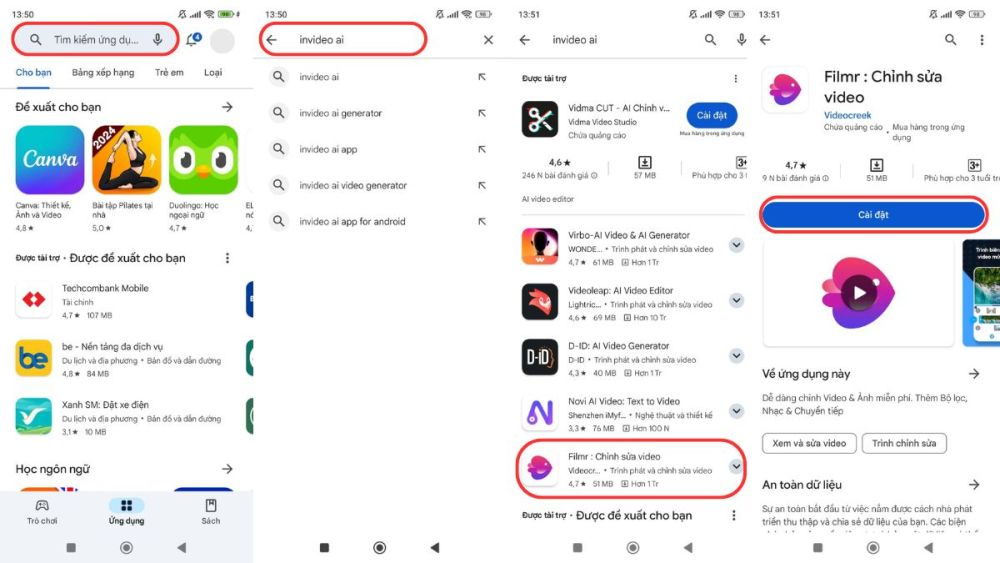Select the Trò chơi bottom tab
This screenshot has height=563, width=1000.
(42, 512)
